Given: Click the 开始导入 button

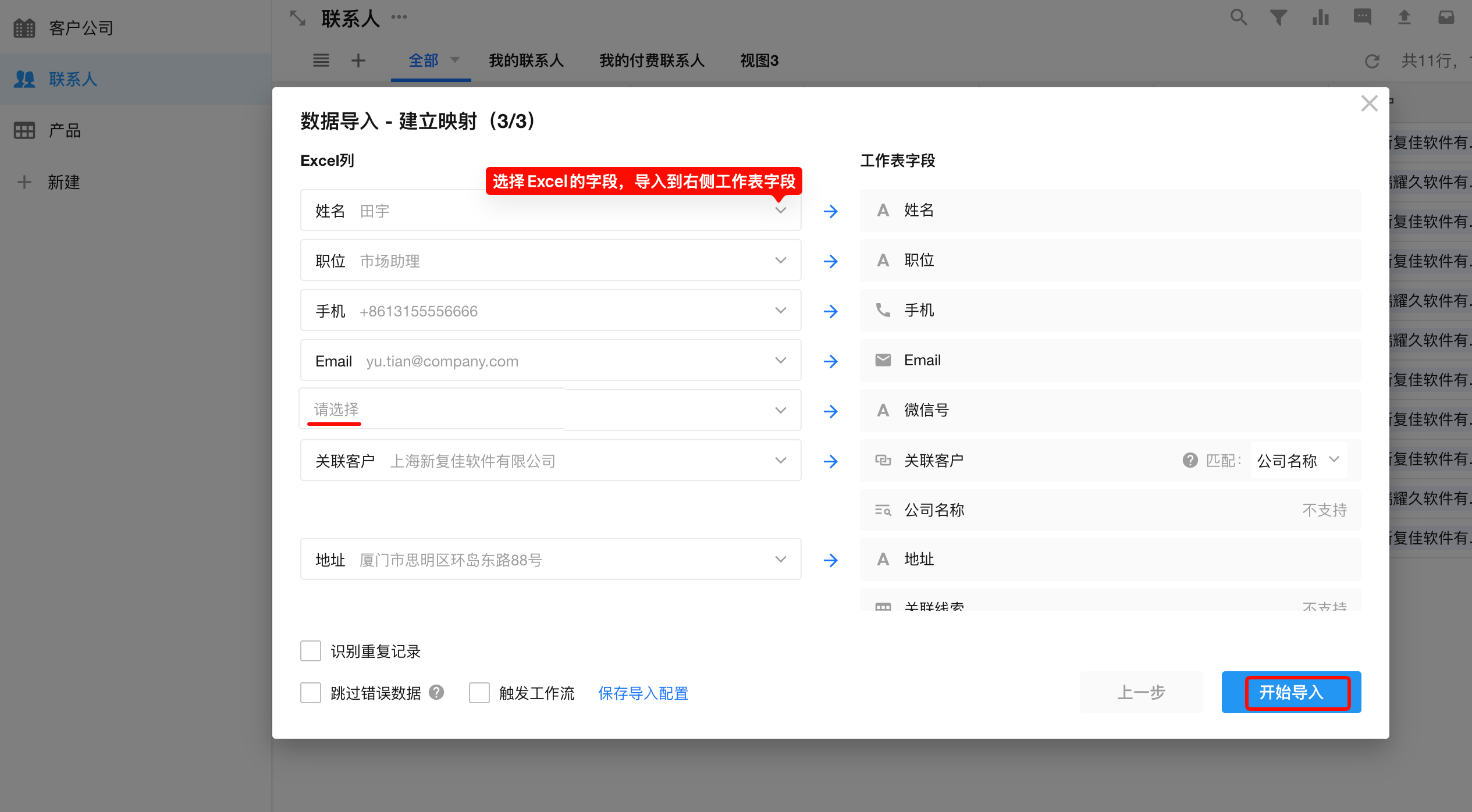Looking at the screenshot, I should (x=1291, y=692).
